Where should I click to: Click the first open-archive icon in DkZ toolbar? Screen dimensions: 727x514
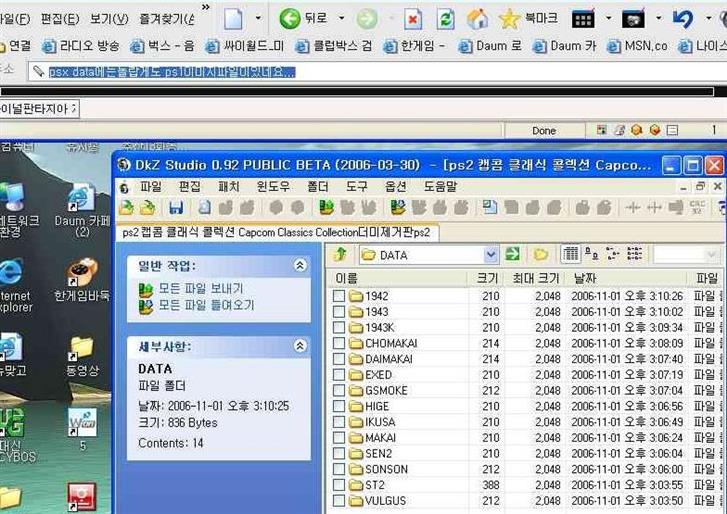127,207
